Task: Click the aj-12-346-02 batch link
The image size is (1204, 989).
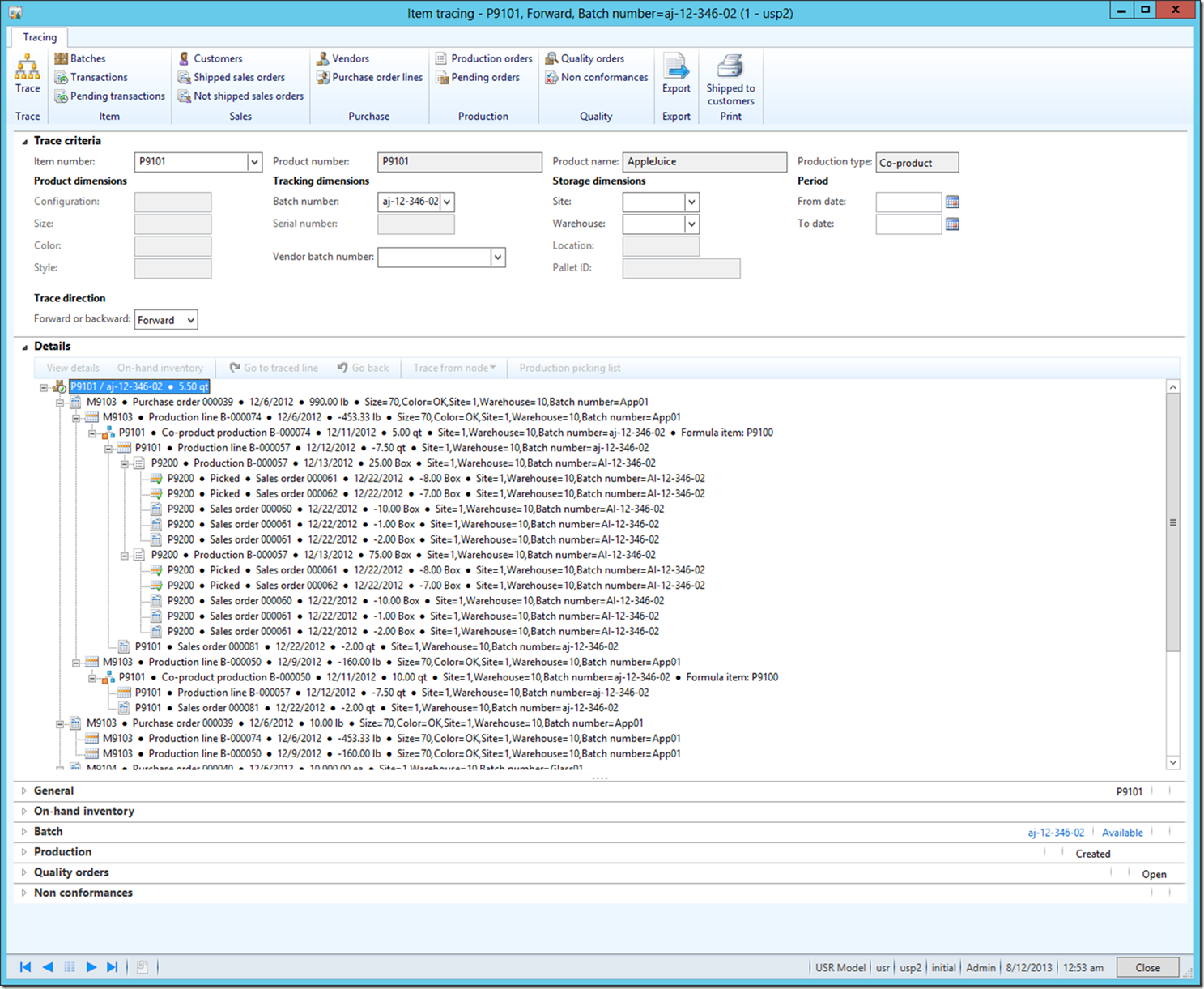Action: 1056,833
